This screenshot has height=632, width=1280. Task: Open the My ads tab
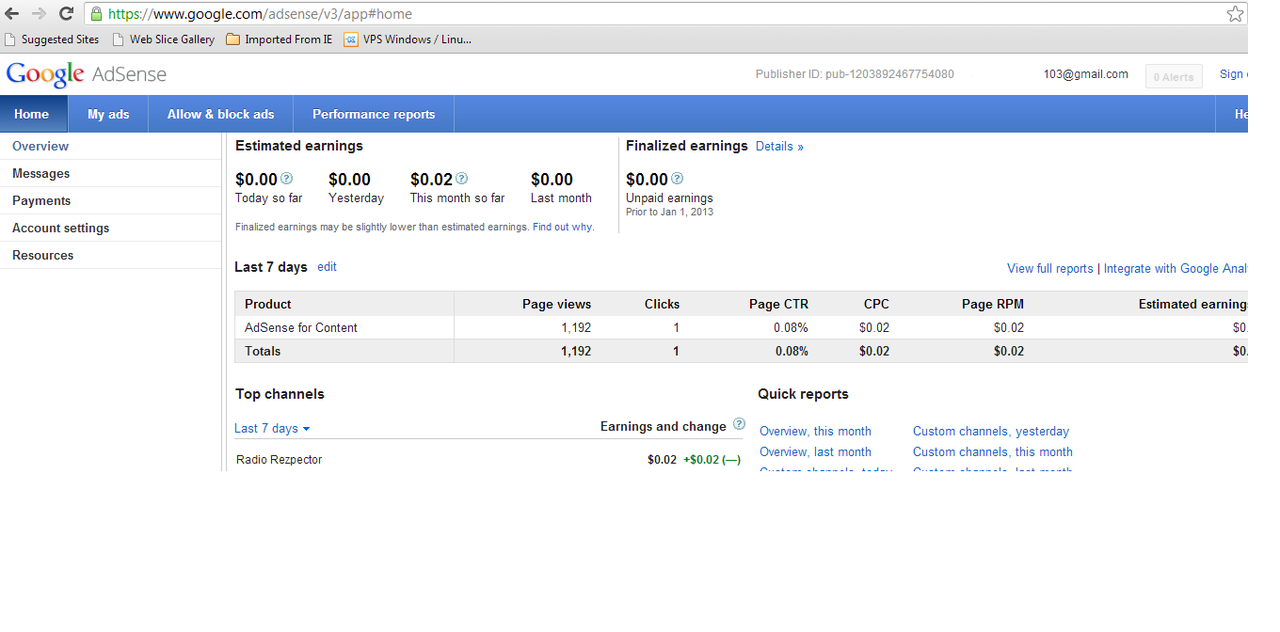[x=108, y=114]
